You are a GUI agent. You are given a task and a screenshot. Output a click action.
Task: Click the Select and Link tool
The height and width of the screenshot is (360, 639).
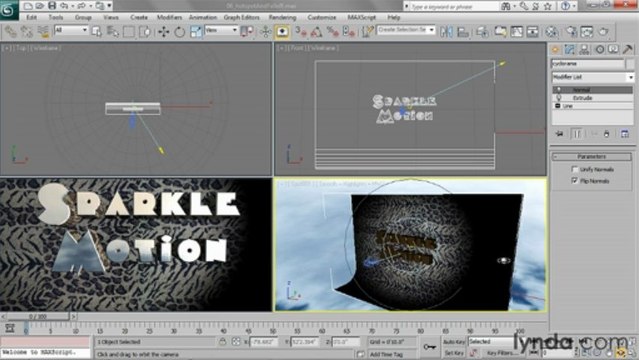tap(11, 31)
